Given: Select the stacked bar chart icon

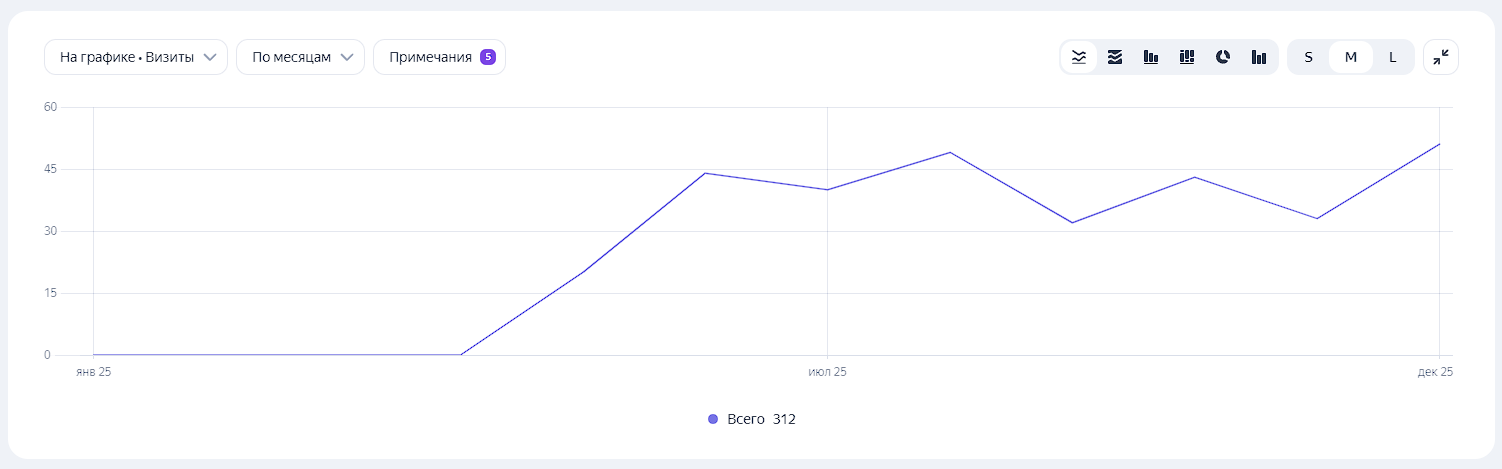Looking at the screenshot, I should pyautogui.click(x=1187, y=57).
